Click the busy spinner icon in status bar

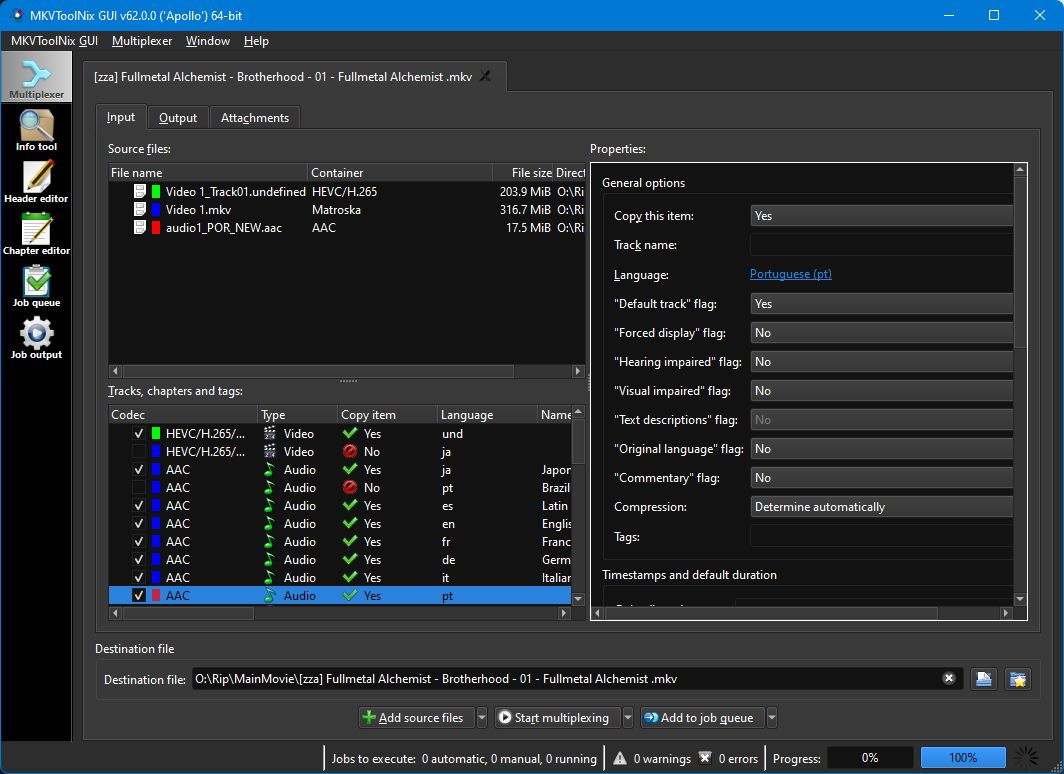[1027, 758]
